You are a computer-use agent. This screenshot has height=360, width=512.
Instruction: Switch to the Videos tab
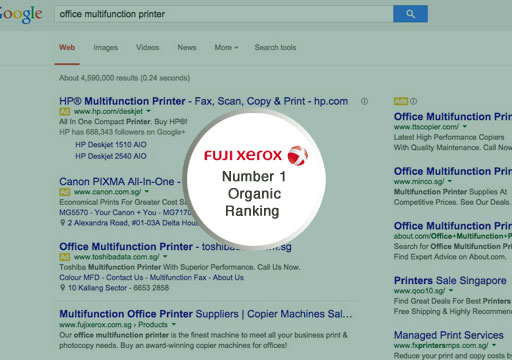[x=147, y=47]
